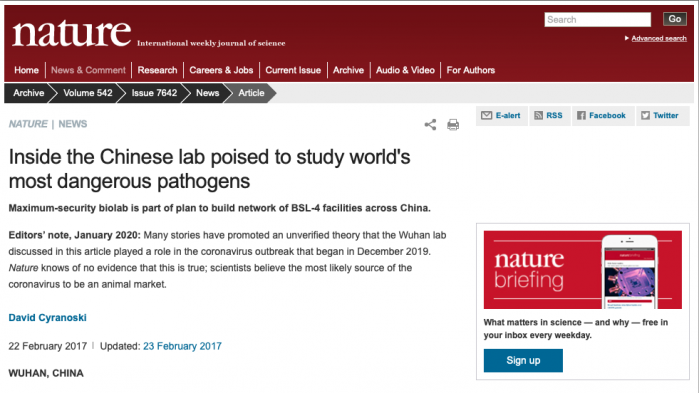Click inside the Search text field
Viewport: 699px width, 393px height.
click(597, 20)
